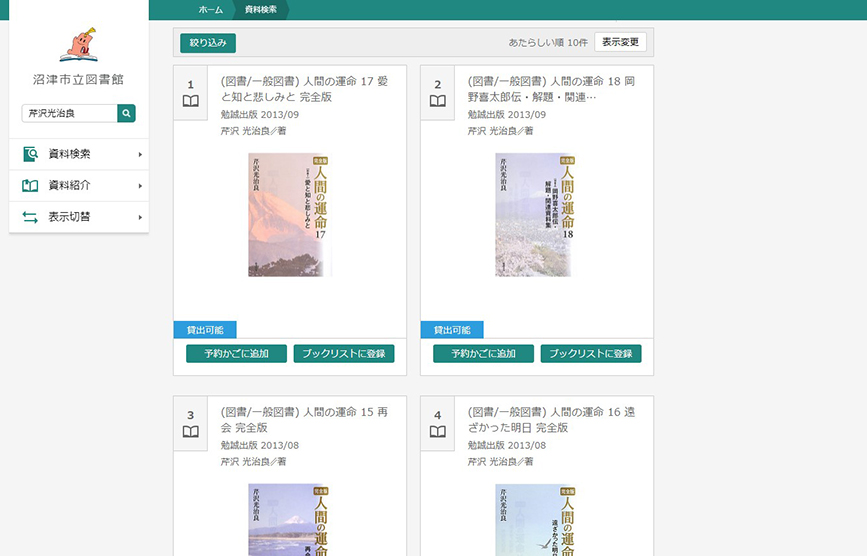Open title link 人間の運命 15 再会
Screen dimensions: 867x556
pyautogui.click(x=305, y=419)
